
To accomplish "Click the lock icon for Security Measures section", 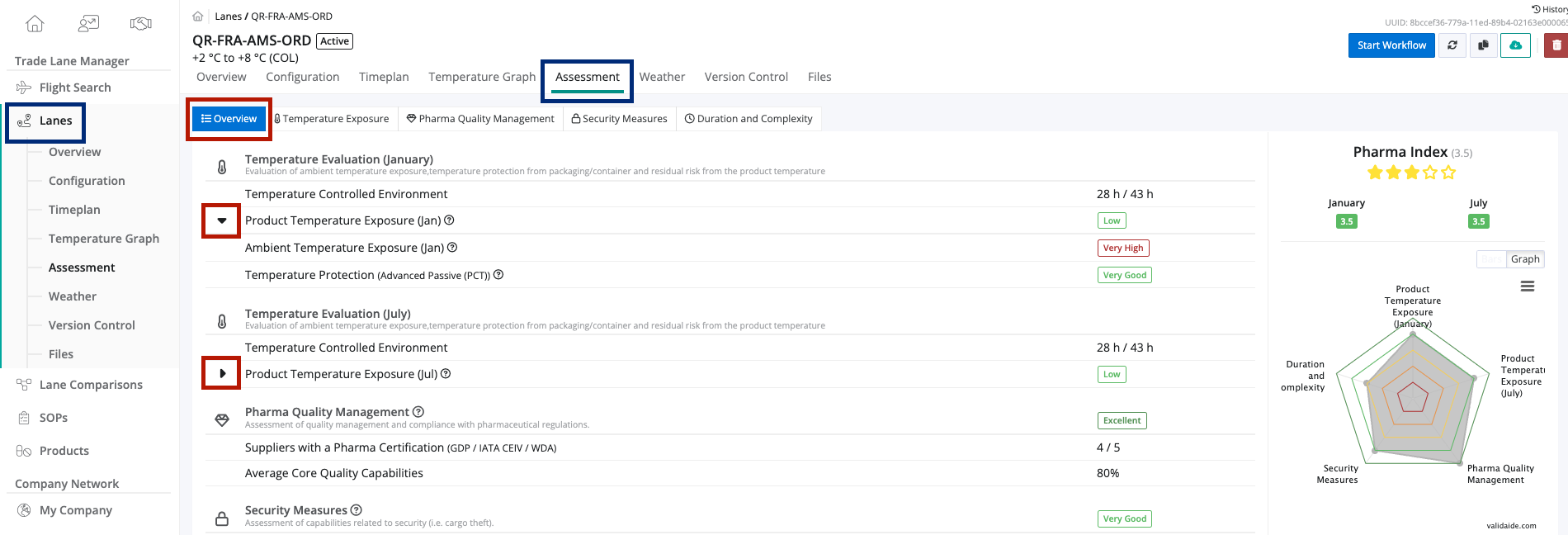I will (x=222, y=518).
